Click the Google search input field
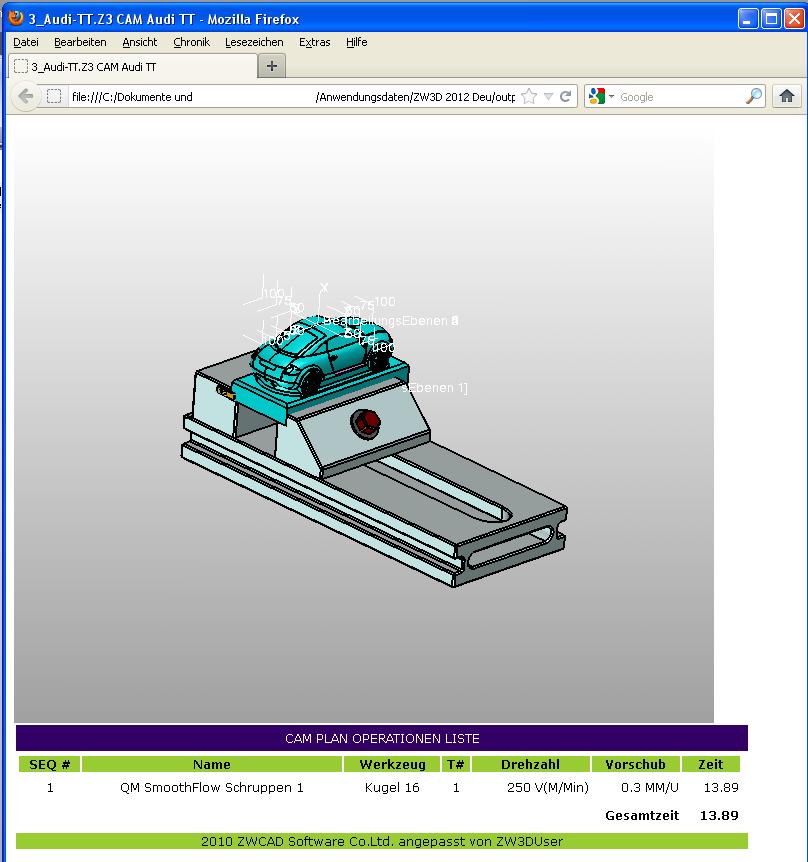 tap(680, 97)
